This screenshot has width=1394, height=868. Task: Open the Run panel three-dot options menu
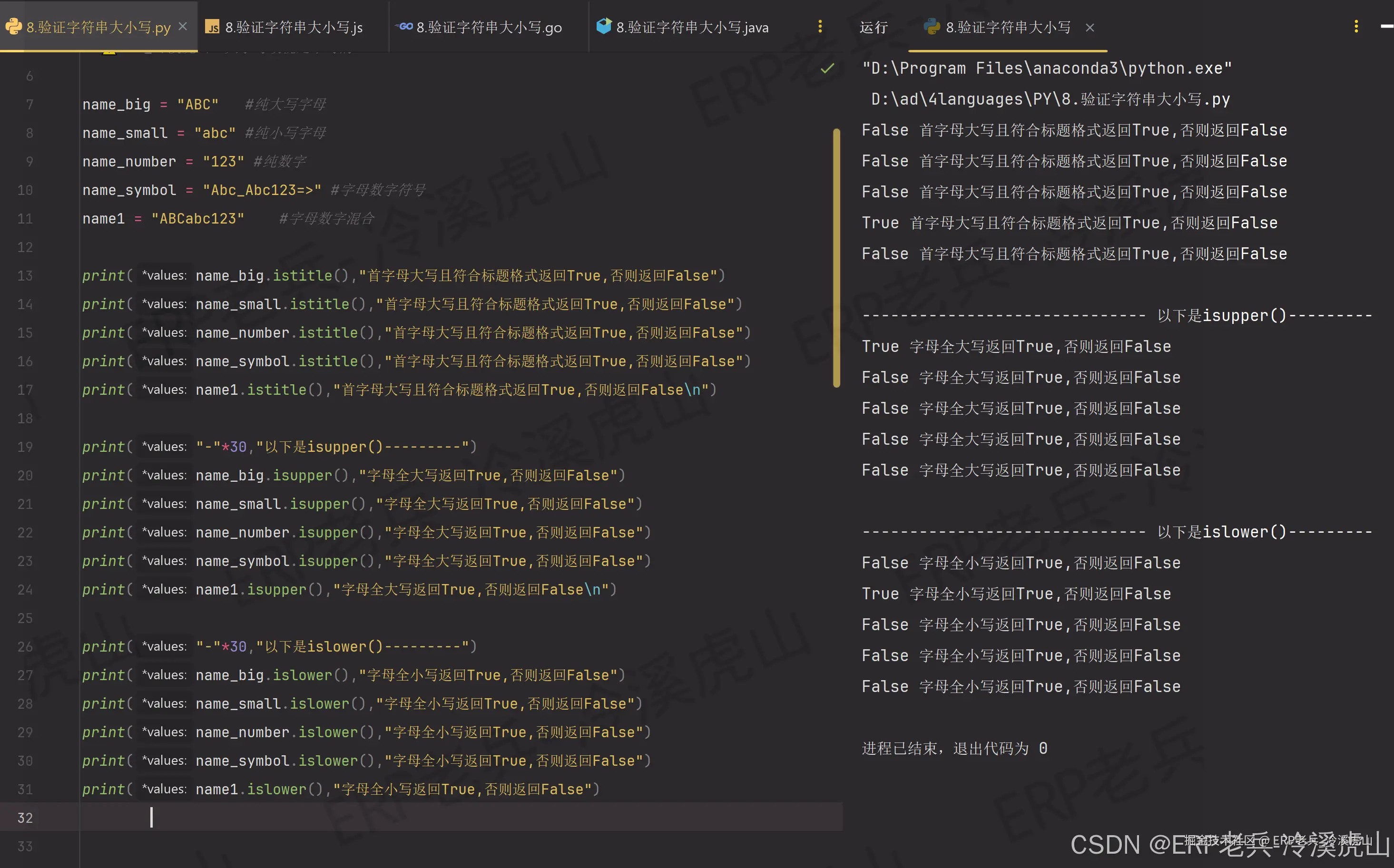1356,27
